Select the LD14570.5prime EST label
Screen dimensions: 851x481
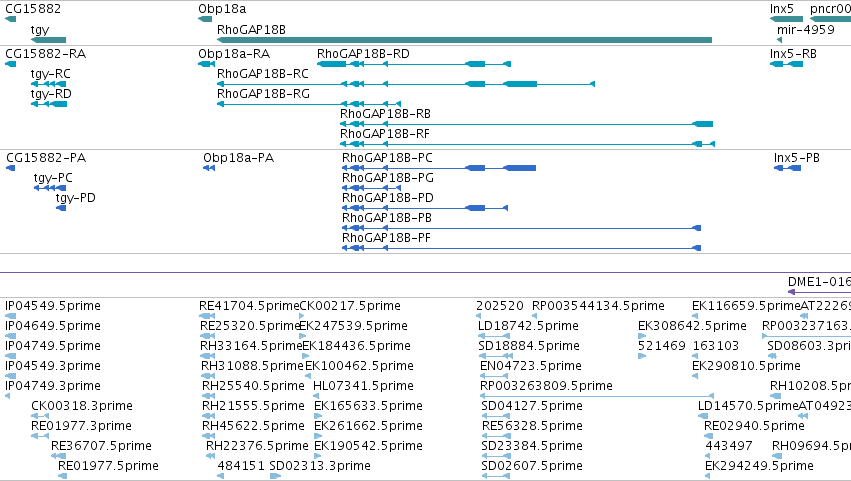748,406
